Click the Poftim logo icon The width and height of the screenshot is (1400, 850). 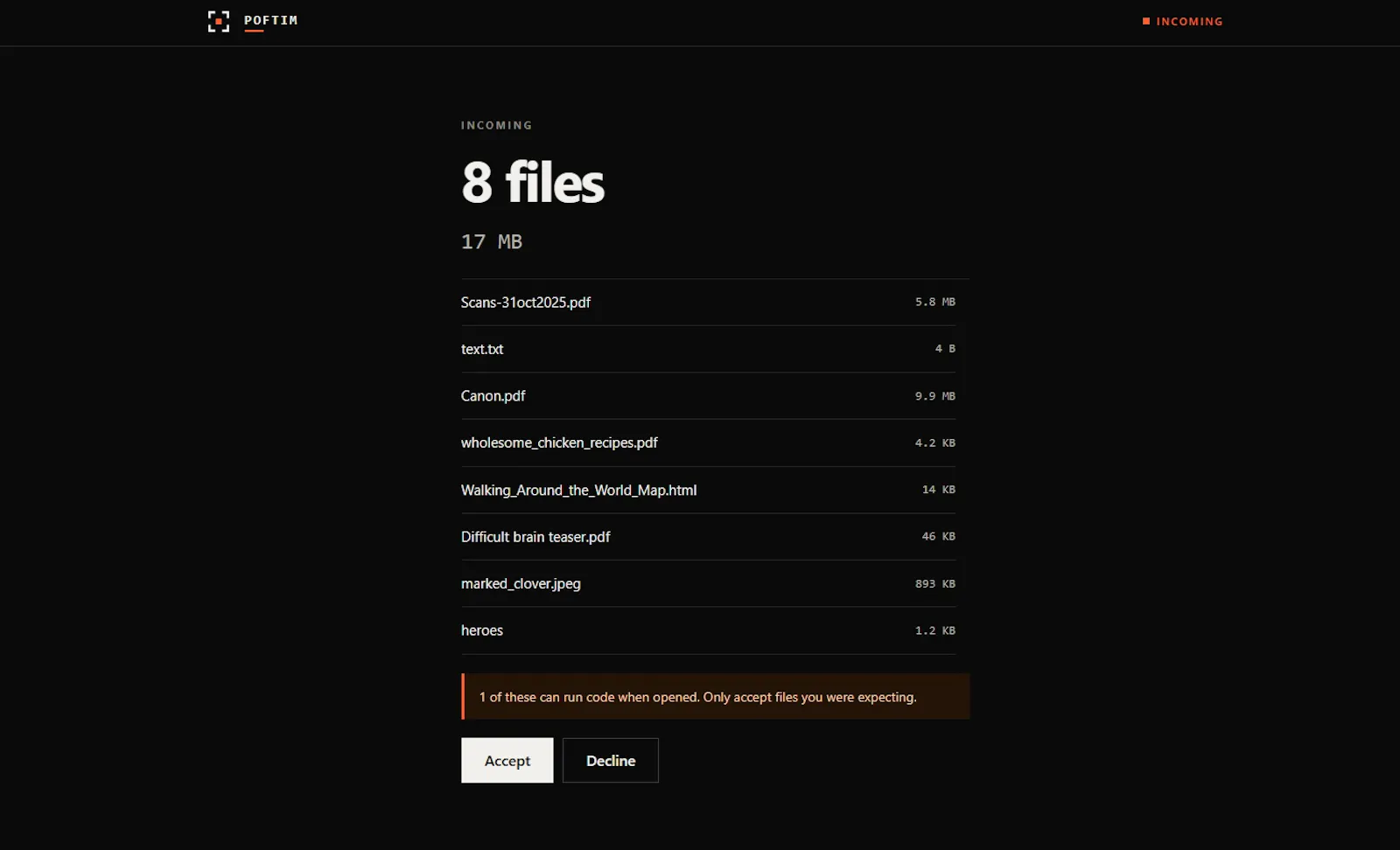[x=219, y=21]
